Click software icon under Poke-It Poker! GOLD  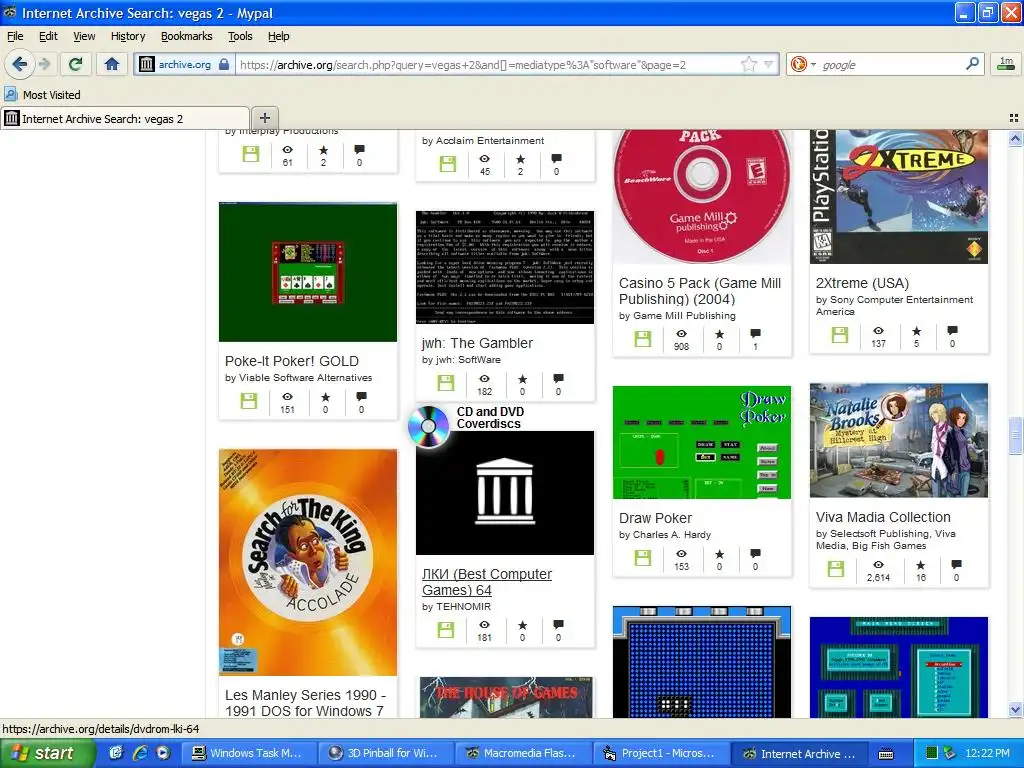(249, 400)
